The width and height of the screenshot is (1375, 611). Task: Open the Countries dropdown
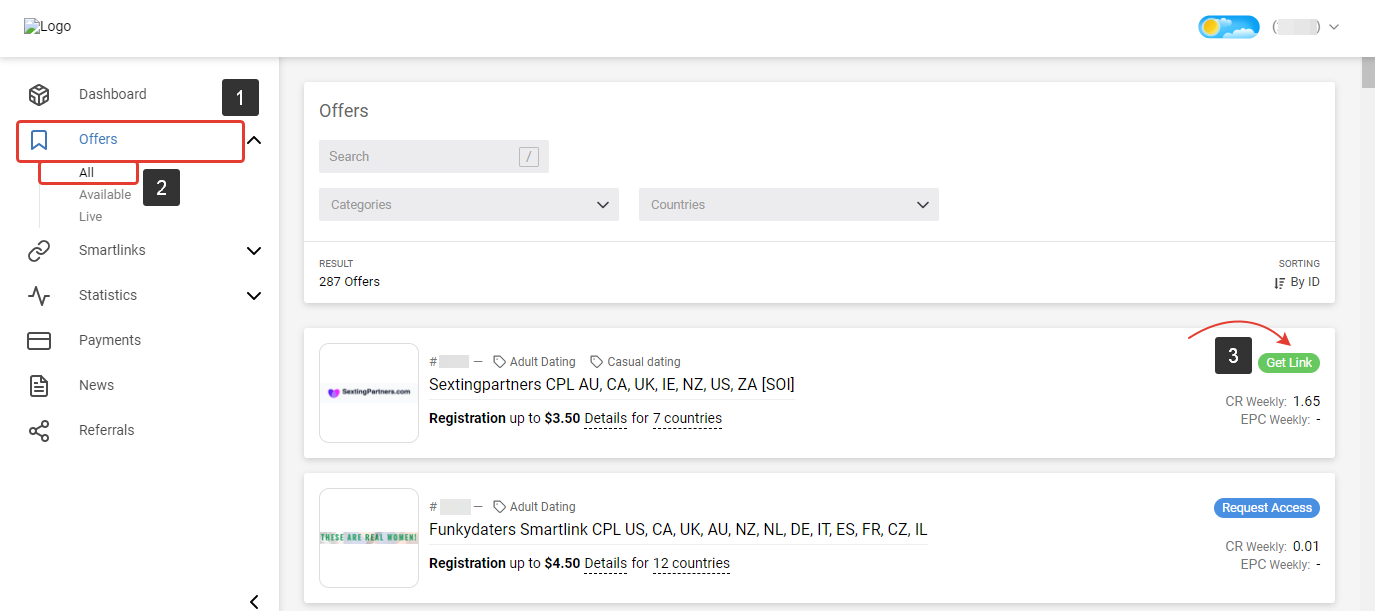pyautogui.click(x=788, y=204)
